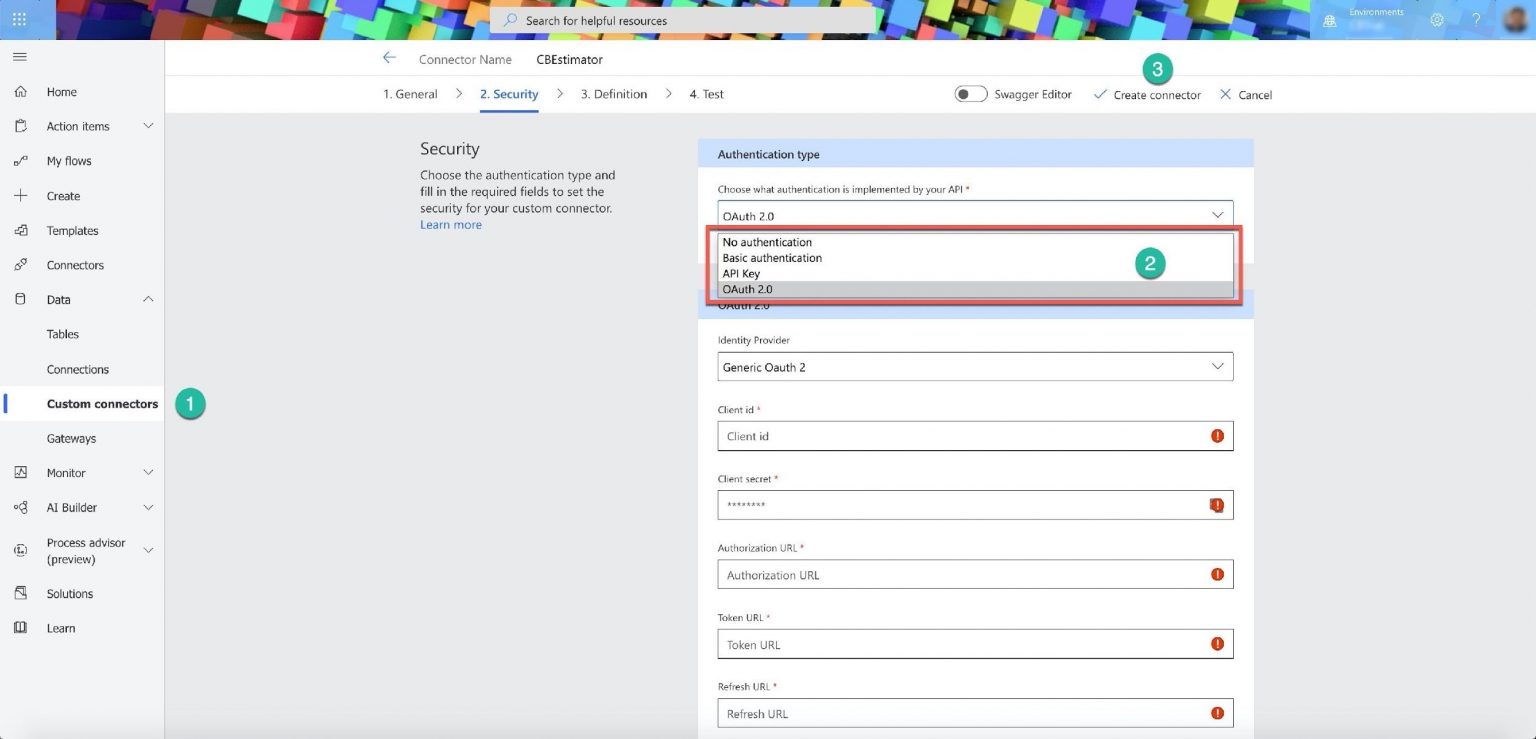Image resolution: width=1536 pixels, height=739 pixels.
Task: Select API Key from authentication list
Action: pyautogui.click(x=741, y=274)
